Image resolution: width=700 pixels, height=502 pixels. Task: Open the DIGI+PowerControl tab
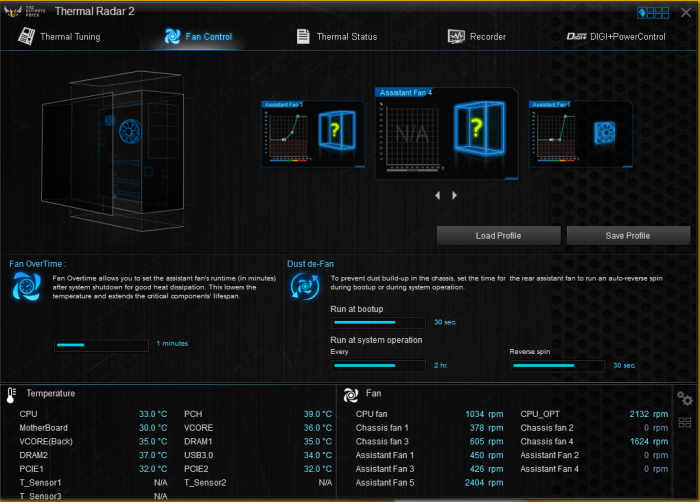tap(616, 37)
